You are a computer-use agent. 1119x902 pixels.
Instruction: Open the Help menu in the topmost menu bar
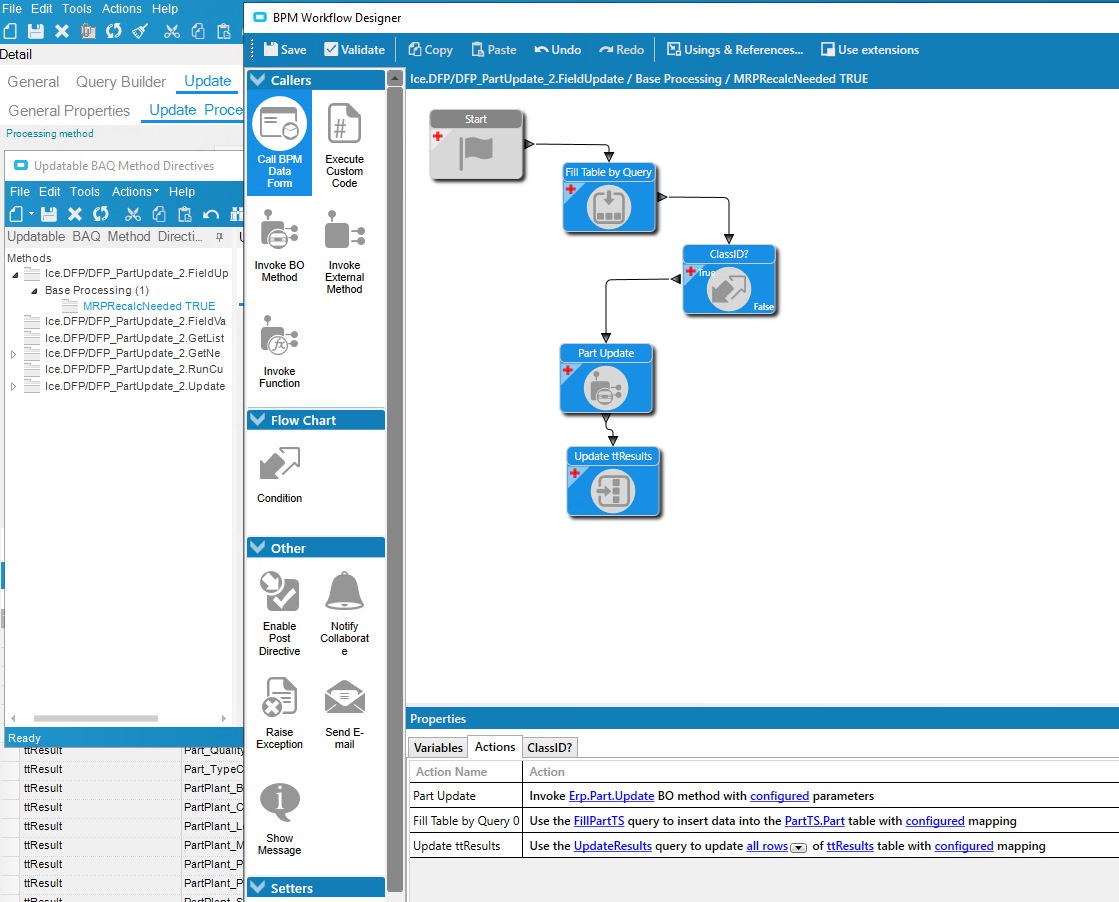[x=165, y=9]
